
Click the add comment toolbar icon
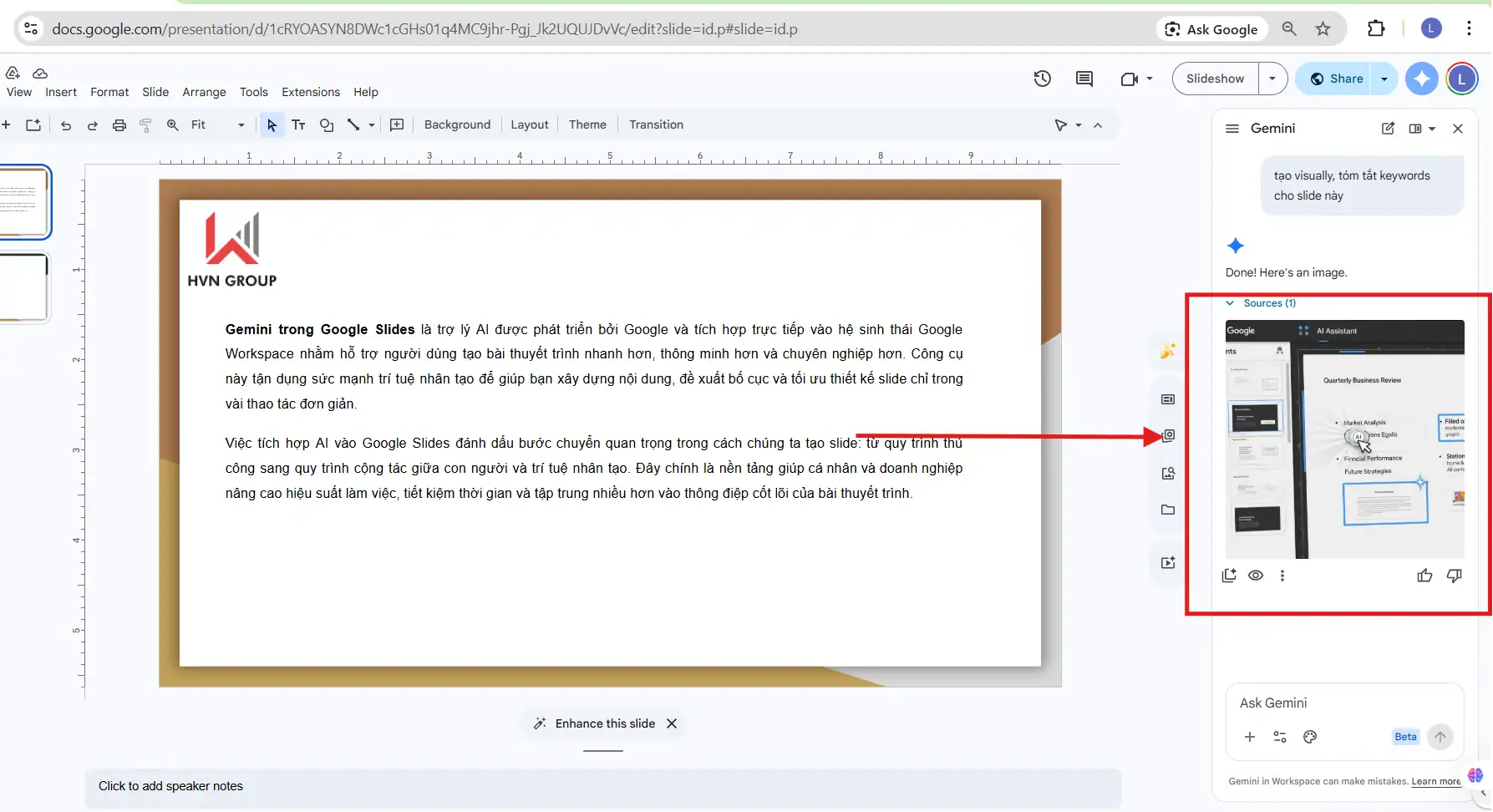397,125
